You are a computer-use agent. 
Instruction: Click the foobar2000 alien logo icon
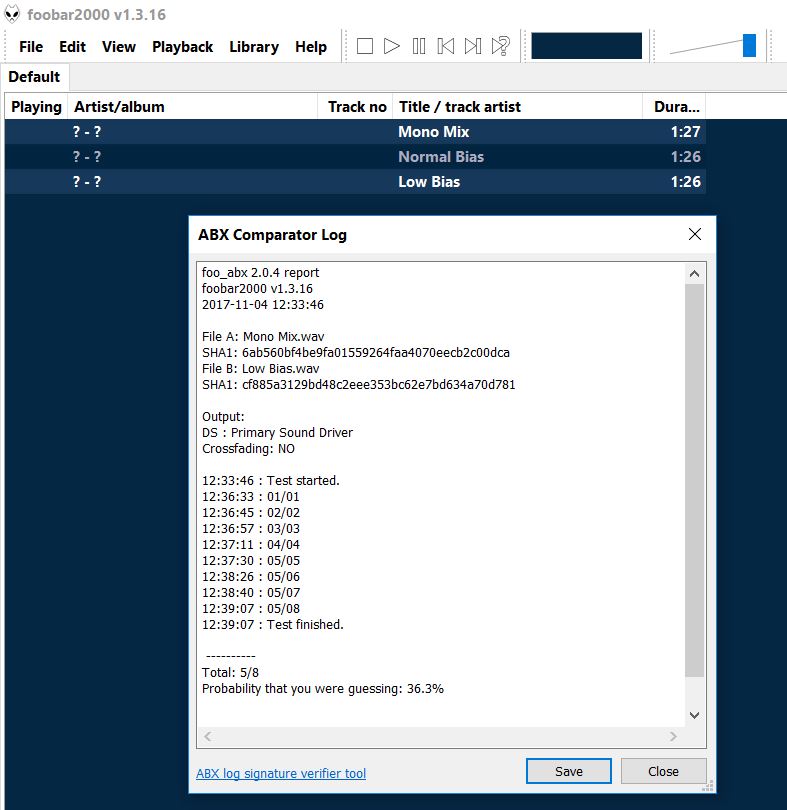pos(12,14)
